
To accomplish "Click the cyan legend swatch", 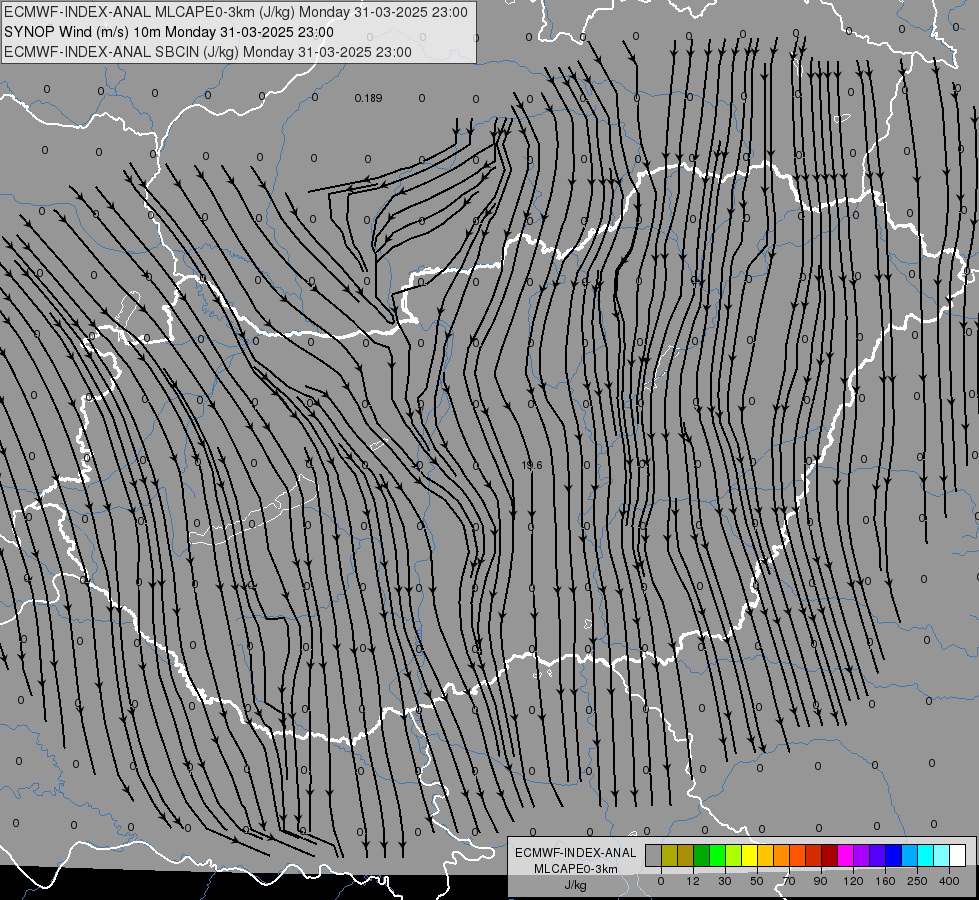I will click(x=925, y=855).
